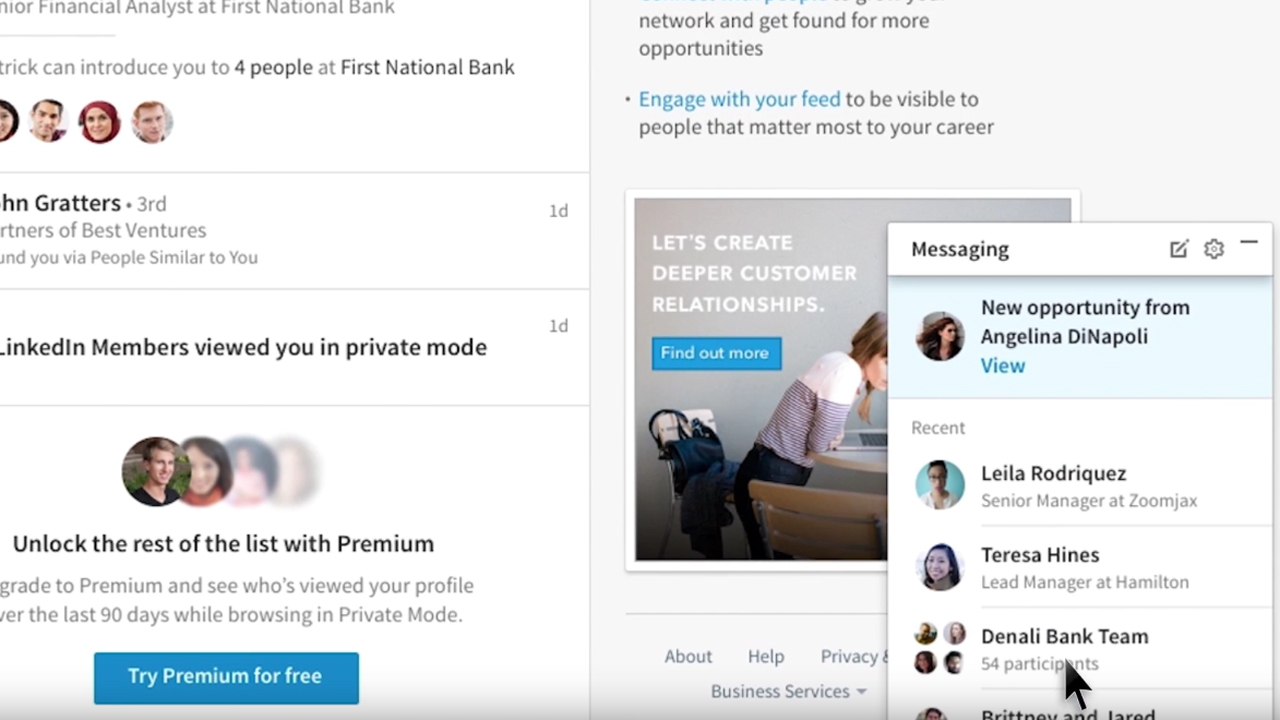This screenshot has height=720, width=1280.
Task: Click Find out more ad button
Action: point(715,353)
